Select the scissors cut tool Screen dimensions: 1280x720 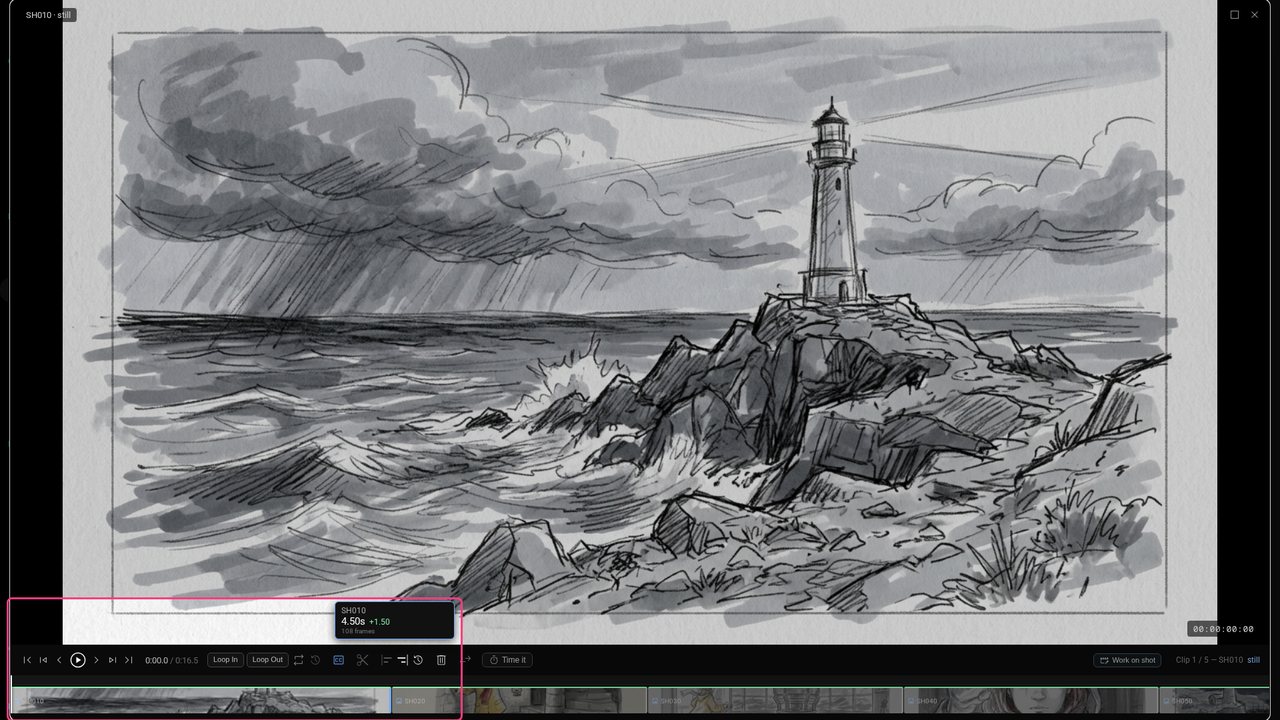[362, 660]
